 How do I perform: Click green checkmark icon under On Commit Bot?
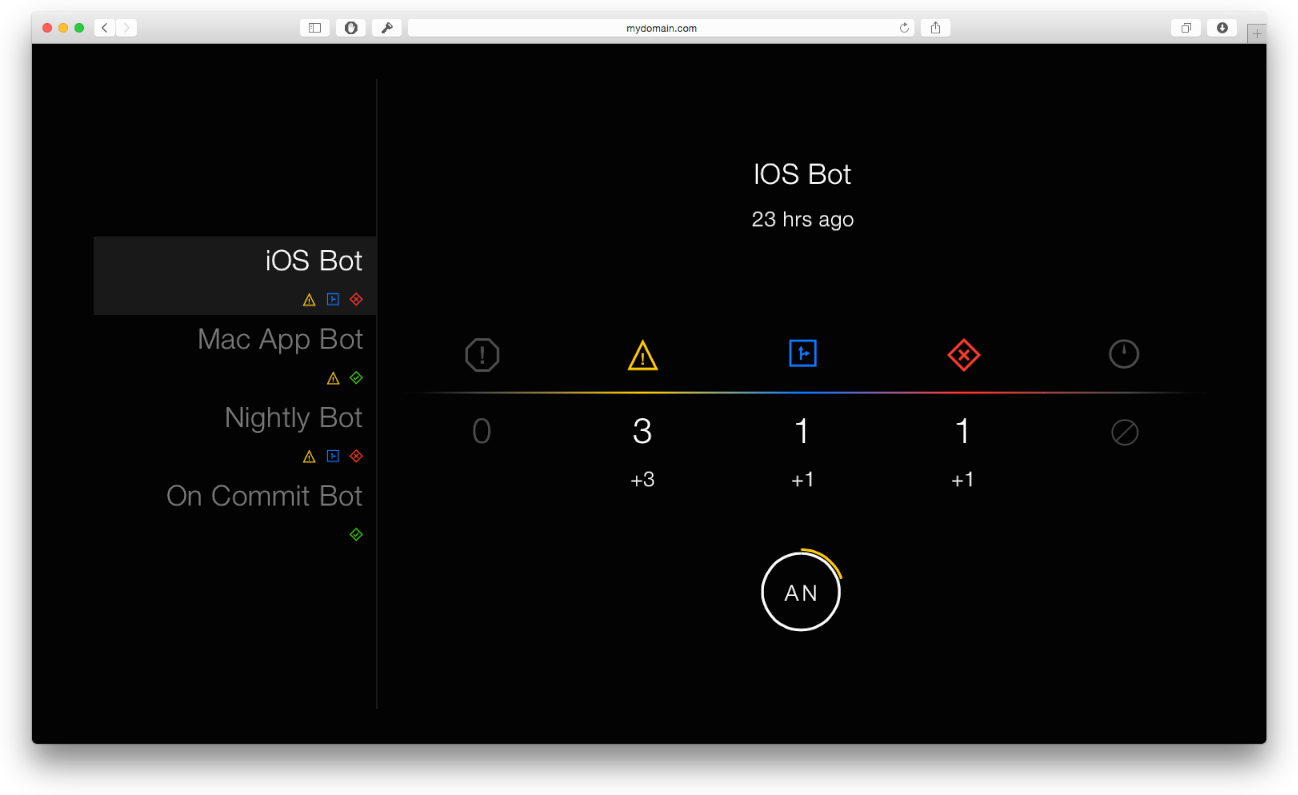356,535
